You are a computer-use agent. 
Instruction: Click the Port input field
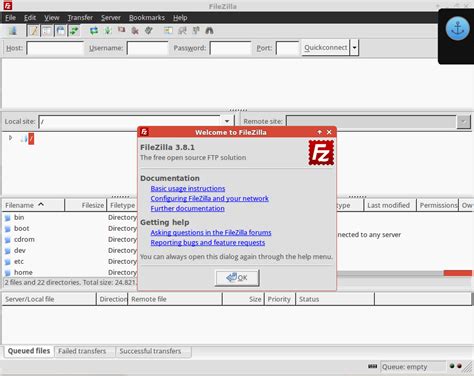(287, 48)
